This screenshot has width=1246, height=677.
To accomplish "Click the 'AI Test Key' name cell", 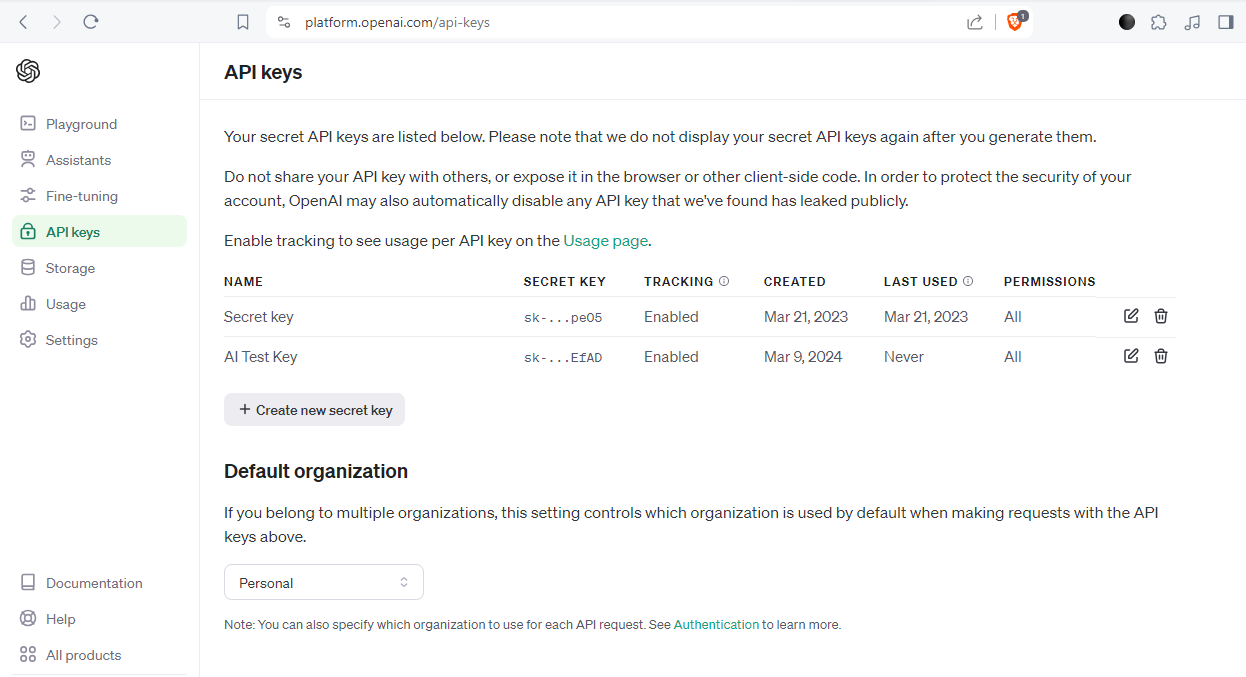I will 261,356.
